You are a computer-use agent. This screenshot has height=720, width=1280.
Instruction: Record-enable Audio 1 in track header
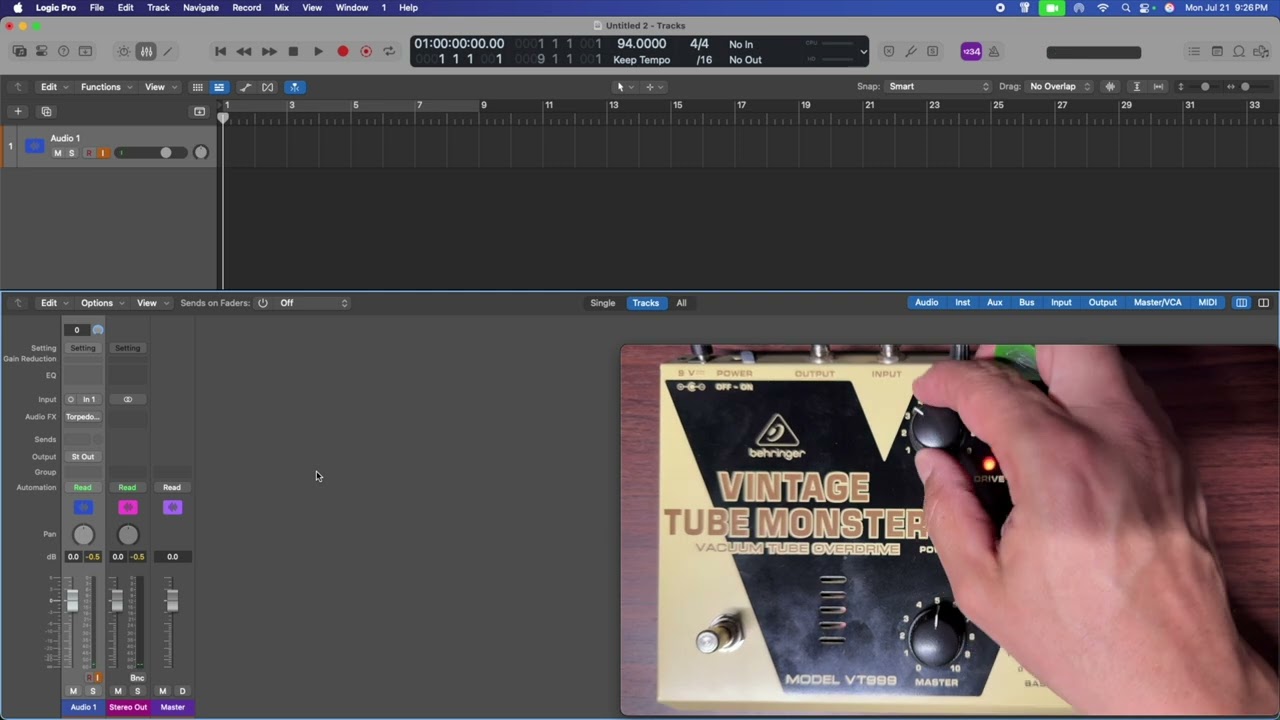pos(88,153)
